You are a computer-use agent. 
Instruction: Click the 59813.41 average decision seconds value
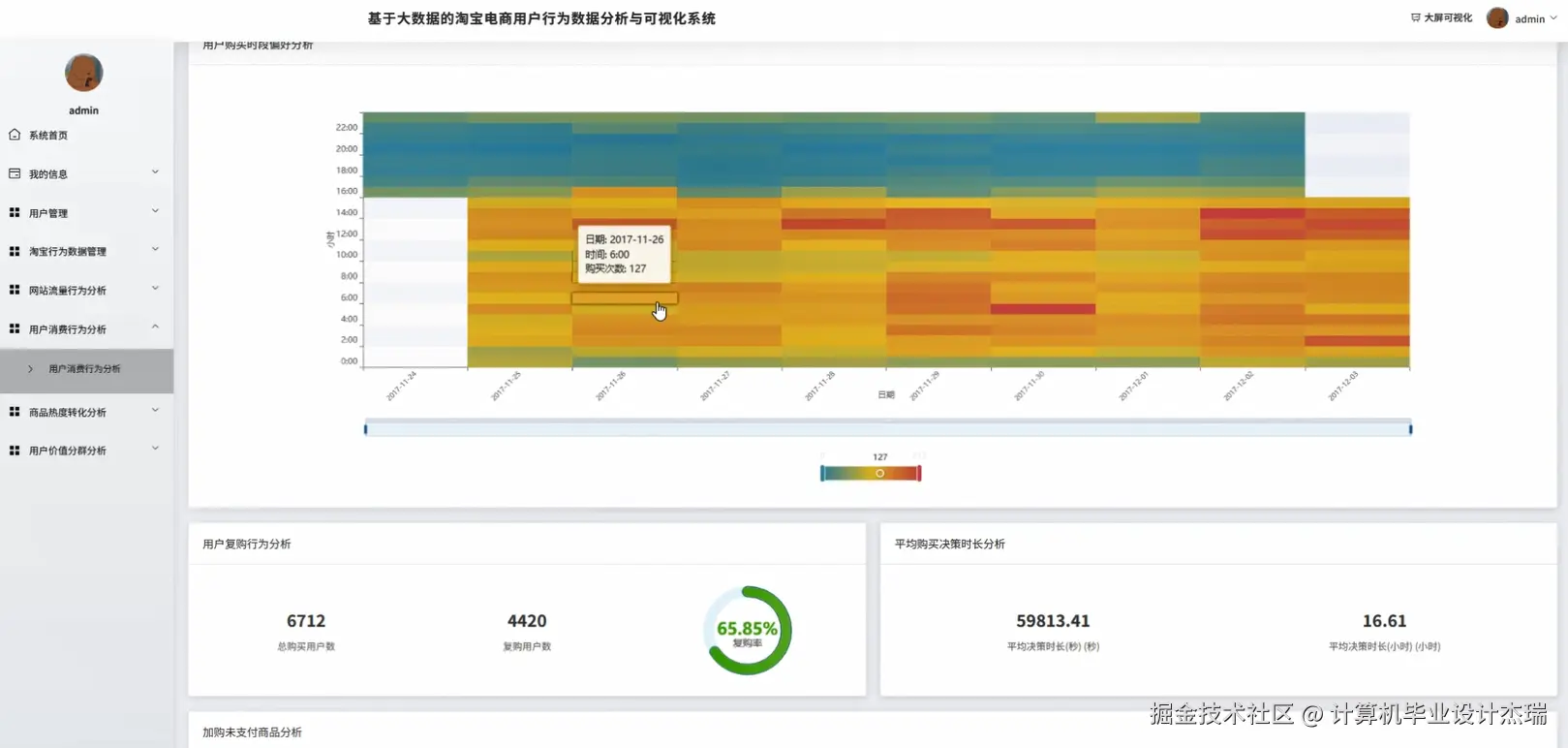[1053, 621]
